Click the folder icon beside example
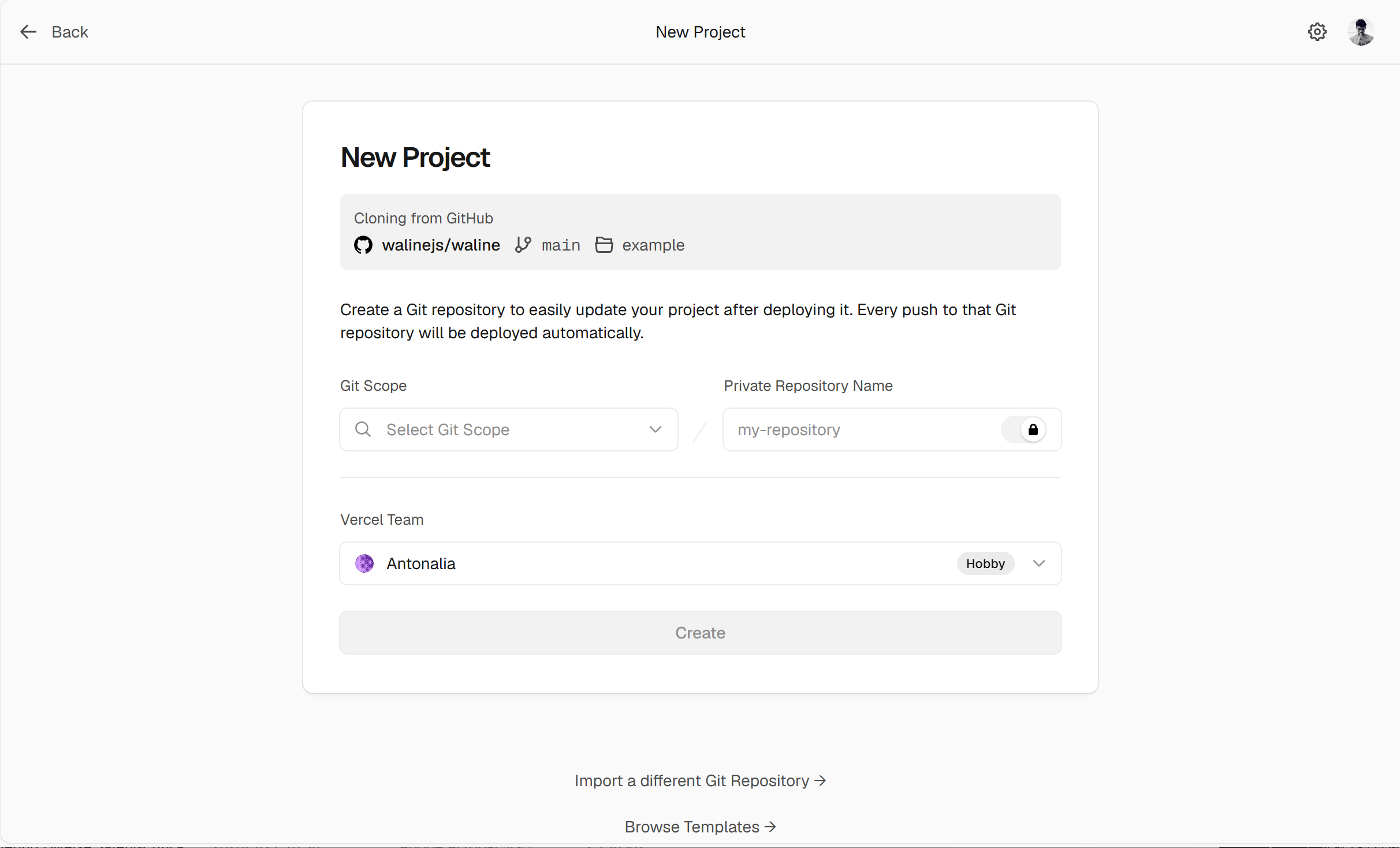Image resolution: width=1400 pixels, height=848 pixels. coord(604,245)
